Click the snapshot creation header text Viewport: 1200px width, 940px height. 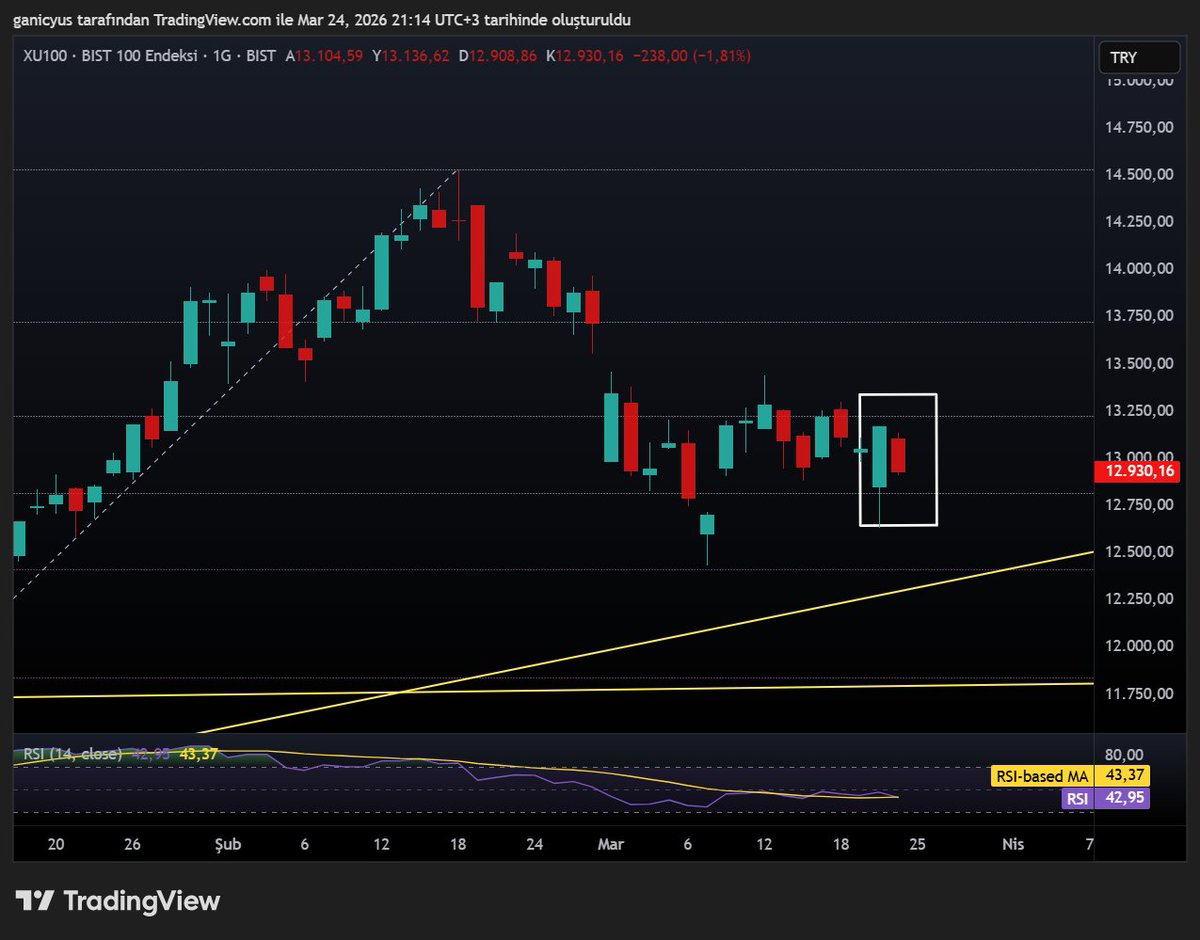(322, 20)
